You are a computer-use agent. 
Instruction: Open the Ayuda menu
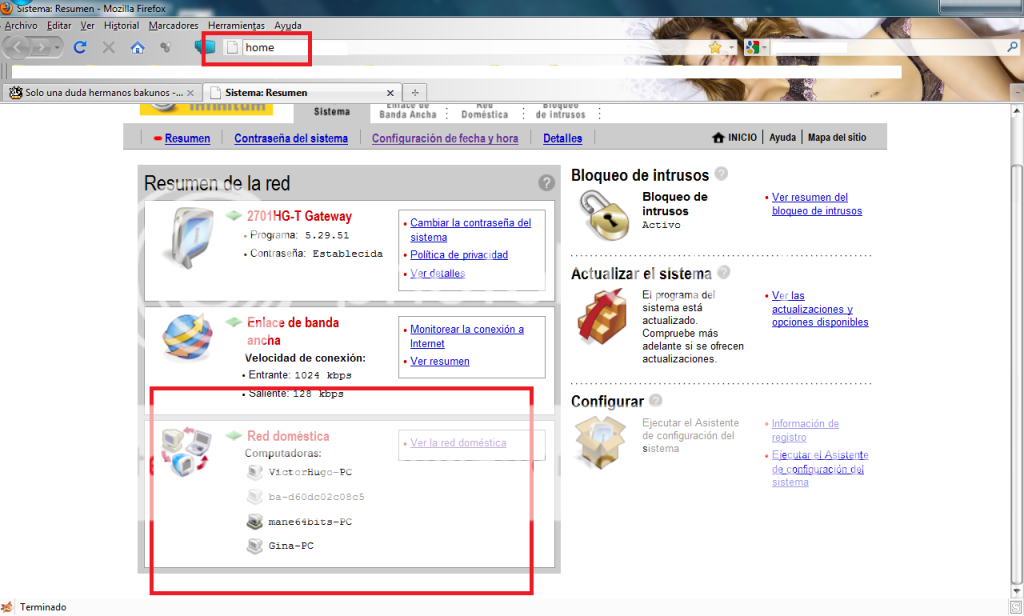coord(287,25)
